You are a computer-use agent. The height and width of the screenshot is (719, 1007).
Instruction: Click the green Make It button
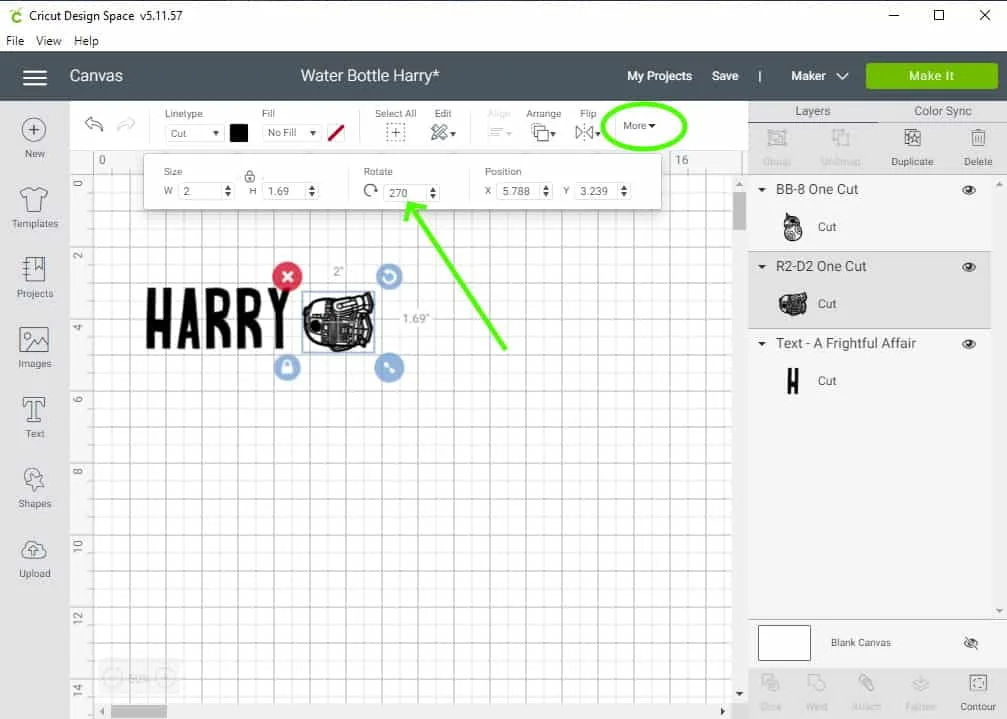[x=931, y=76]
